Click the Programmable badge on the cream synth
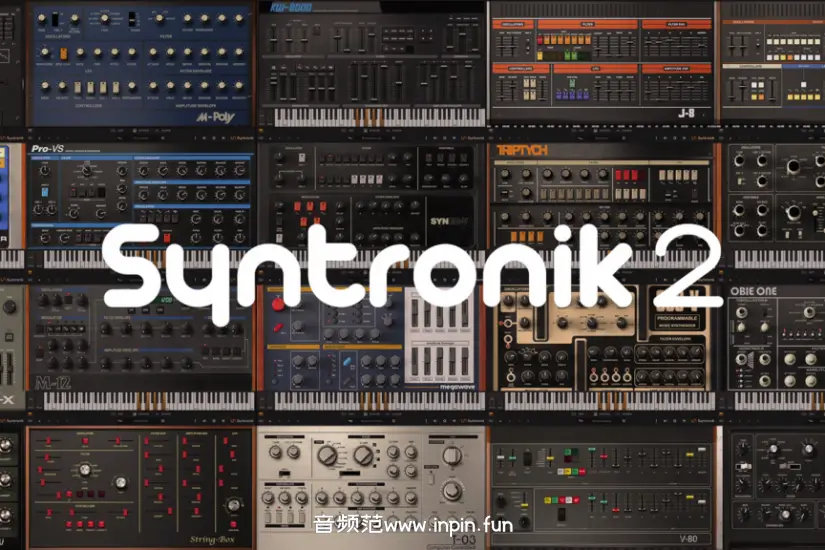825x550 pixels. (x=677, y=322)
